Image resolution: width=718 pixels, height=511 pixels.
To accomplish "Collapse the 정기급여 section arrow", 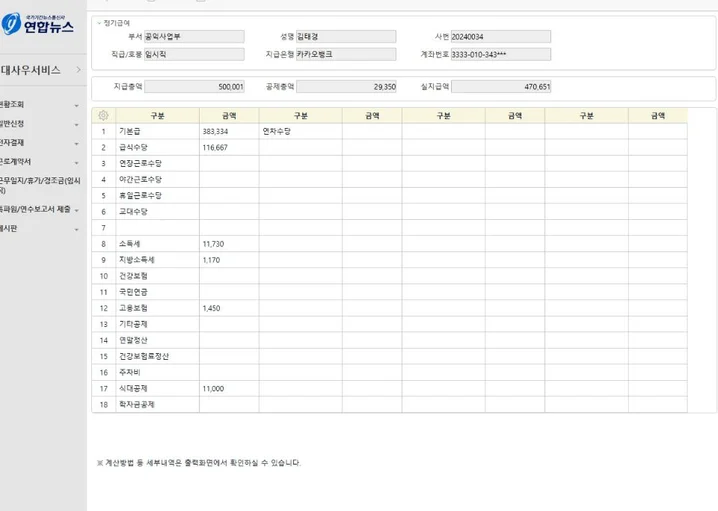I will (97, 21).
